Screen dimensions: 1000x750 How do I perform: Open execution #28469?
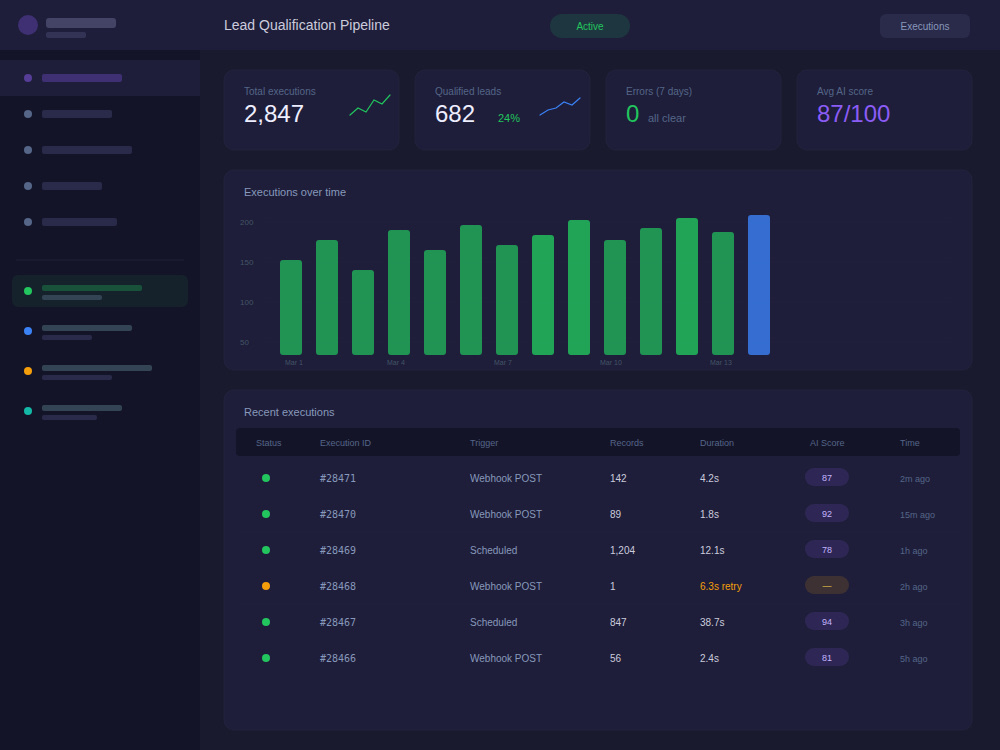(x=338, y=550)
